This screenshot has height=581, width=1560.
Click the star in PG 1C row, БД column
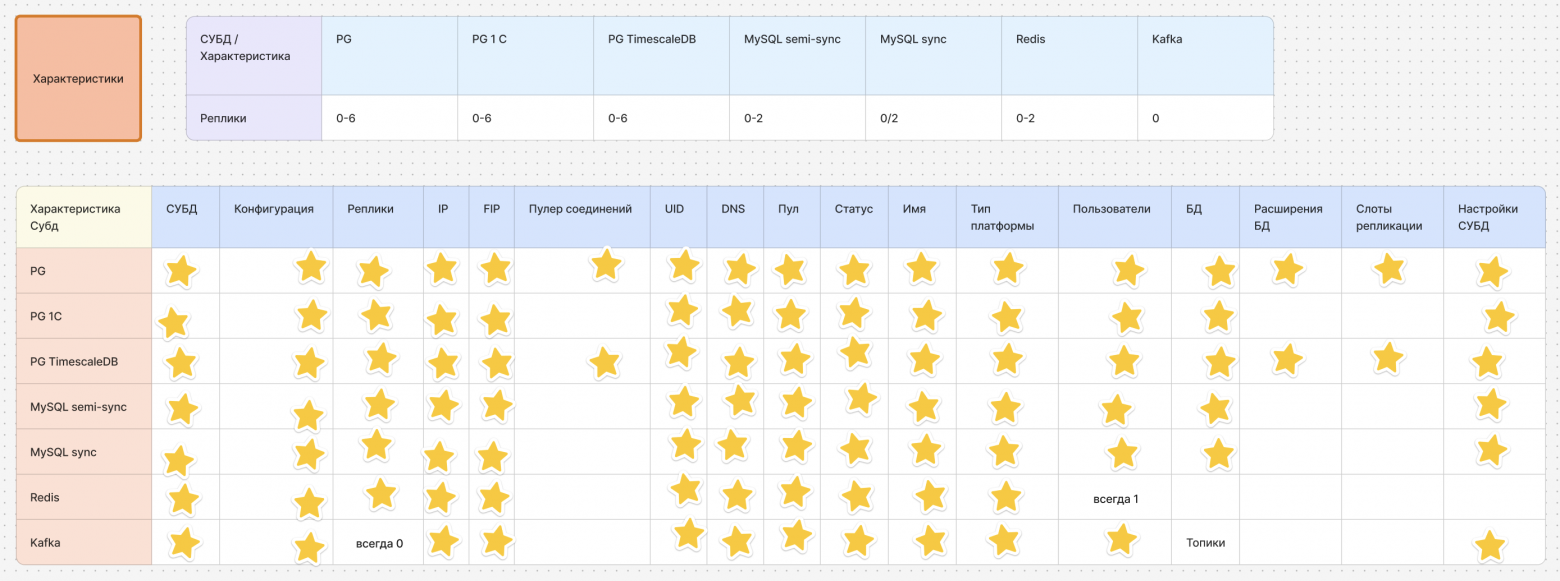pyautogui.click(x=1218, y=317)
